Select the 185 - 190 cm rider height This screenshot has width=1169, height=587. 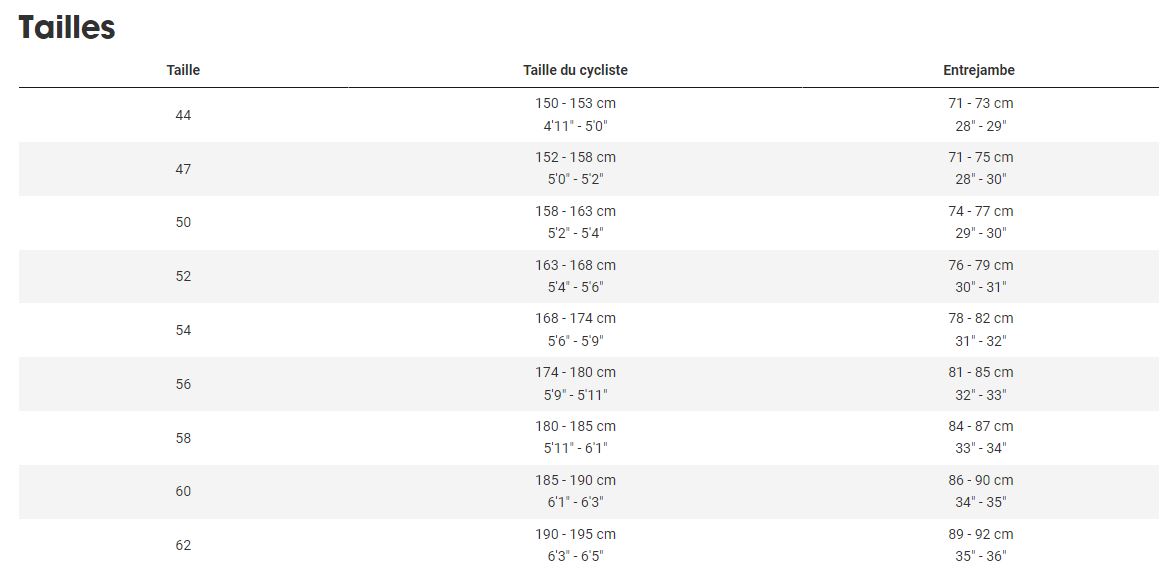pyautogui.click(x=575, y=480)
